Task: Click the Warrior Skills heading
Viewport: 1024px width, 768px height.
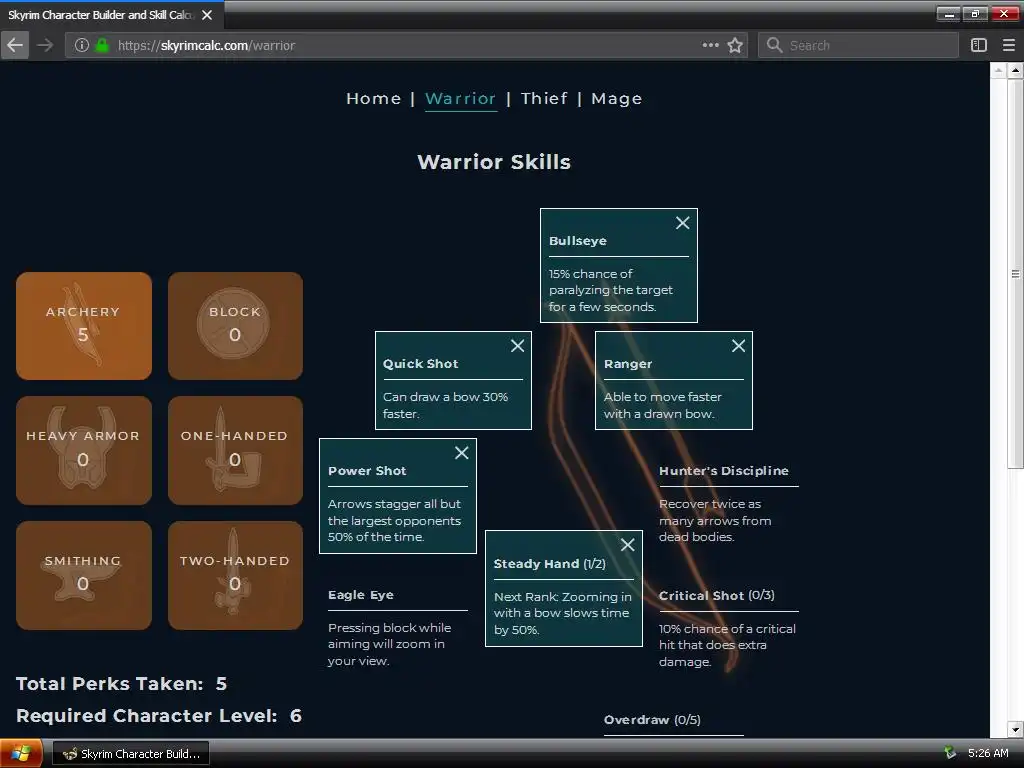Action: (494, 162)
